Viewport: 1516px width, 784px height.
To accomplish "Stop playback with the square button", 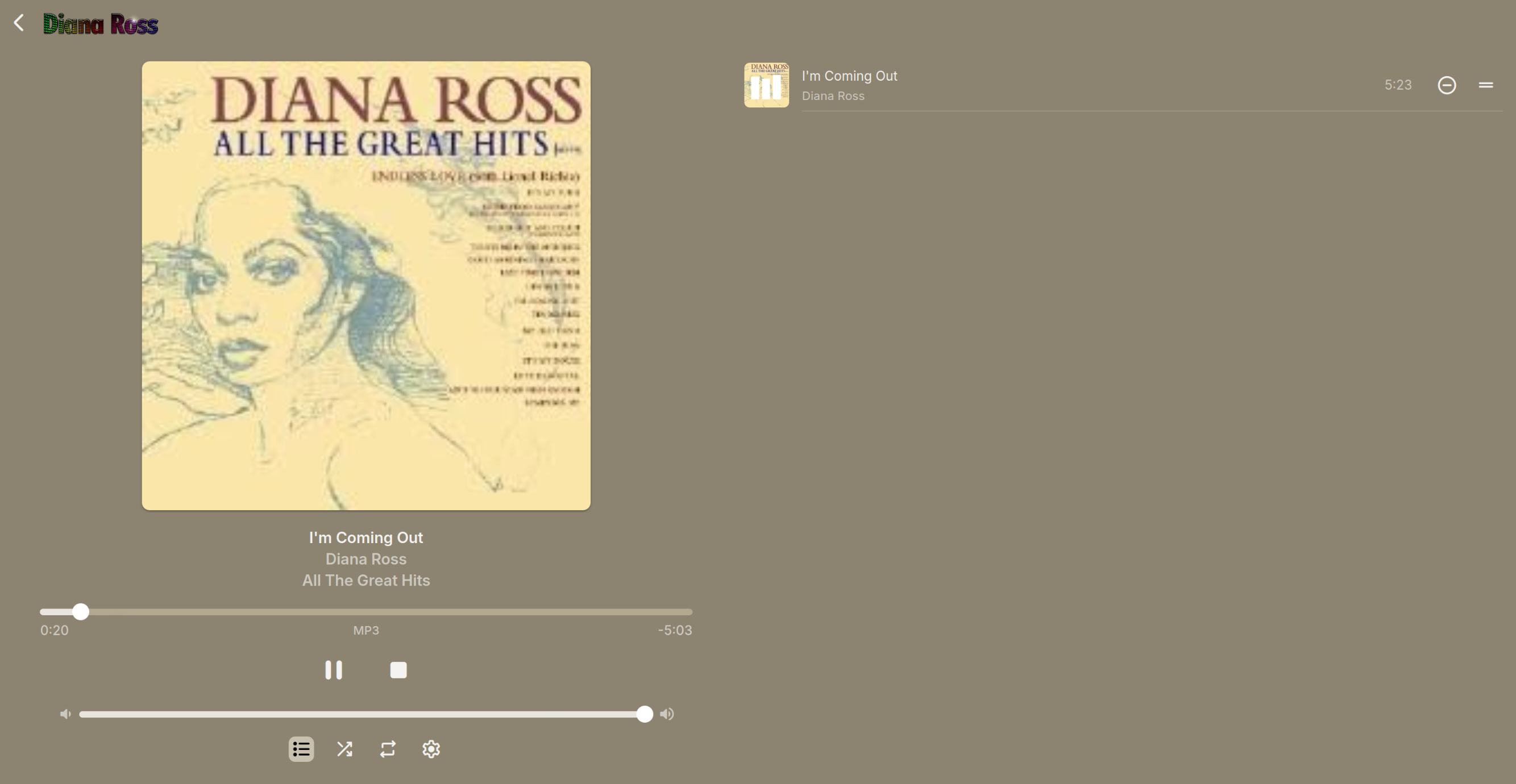I will 398,670.
